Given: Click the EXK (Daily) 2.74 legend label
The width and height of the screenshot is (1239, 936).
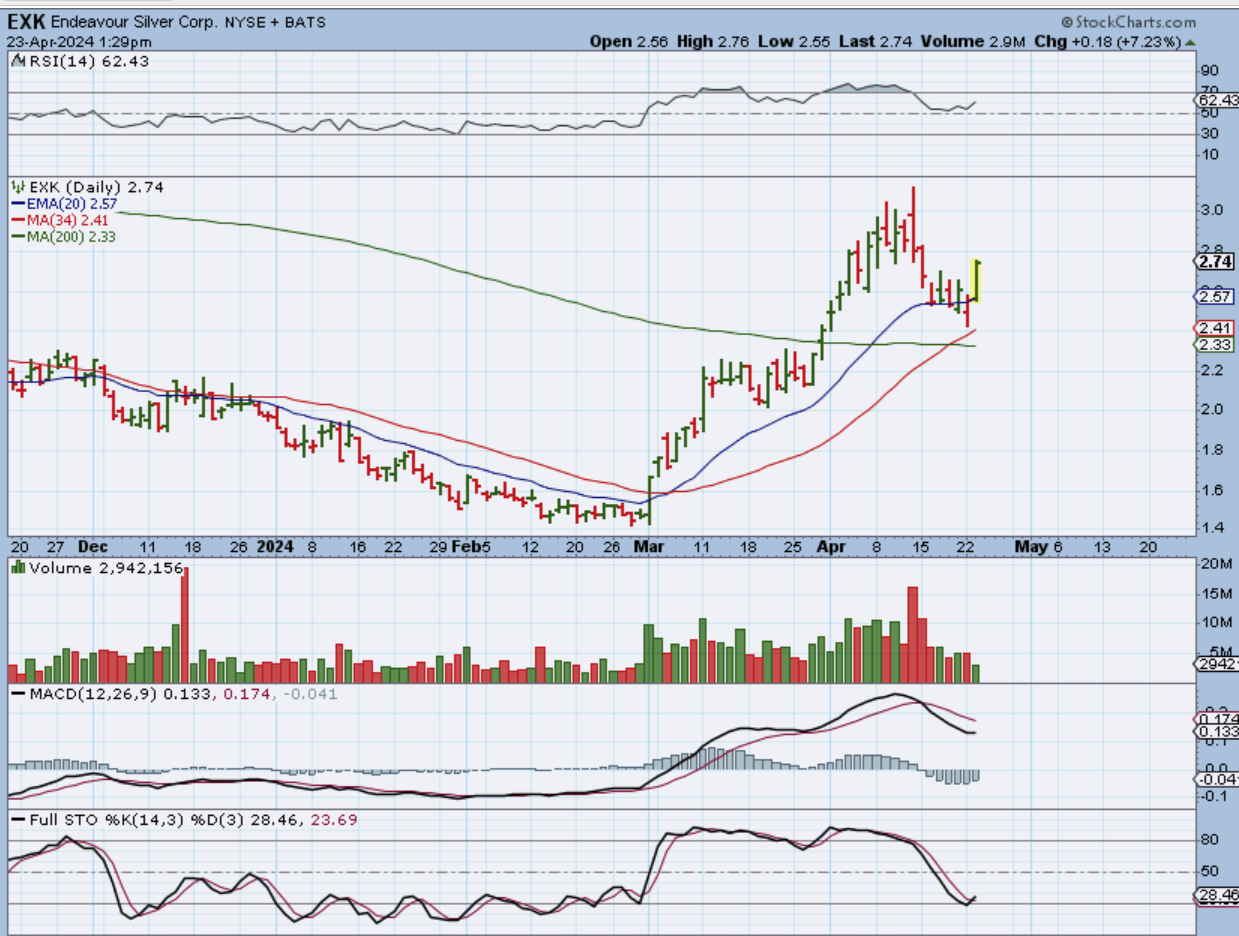Looking at the screenshot, I should click(95, 186).
